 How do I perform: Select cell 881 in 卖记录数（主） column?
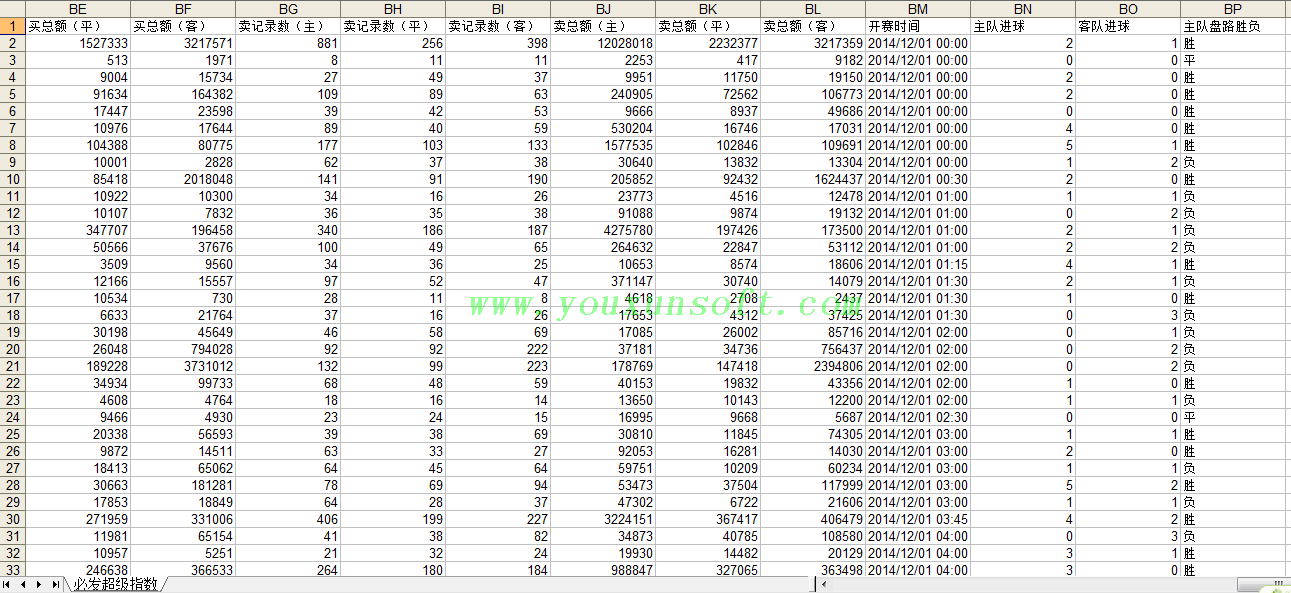pos(288,43)
